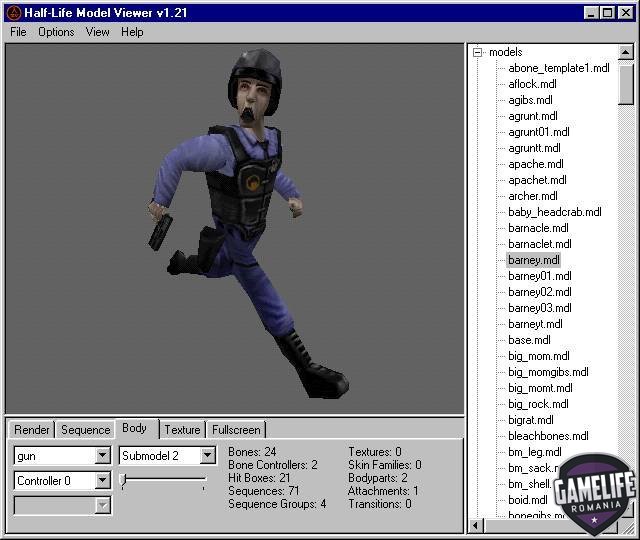Click the tree scrollbar up arrow
The image size is (640, 540).
[625, 52]
